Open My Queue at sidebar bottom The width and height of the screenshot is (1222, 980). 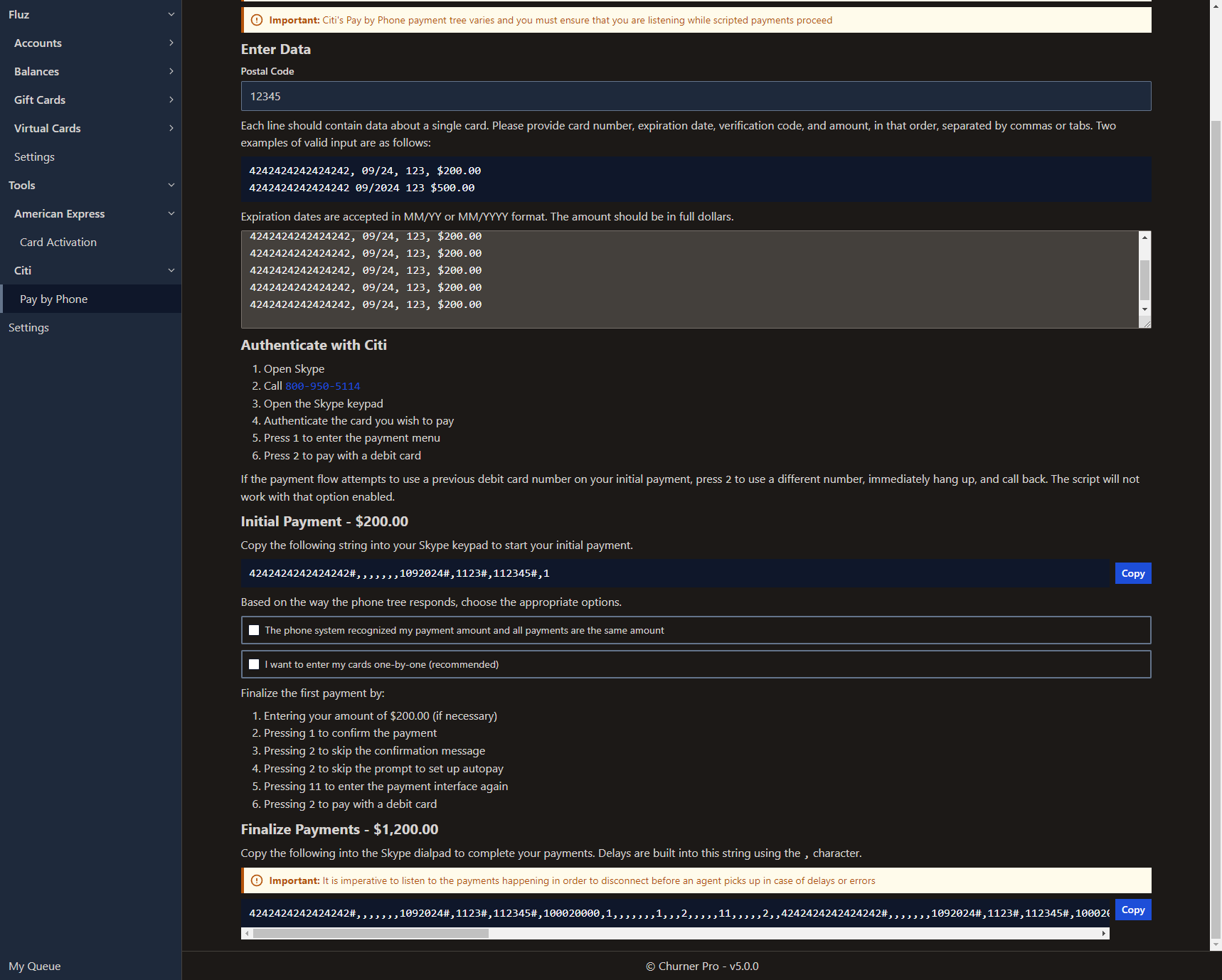click(x=35, y=966)
